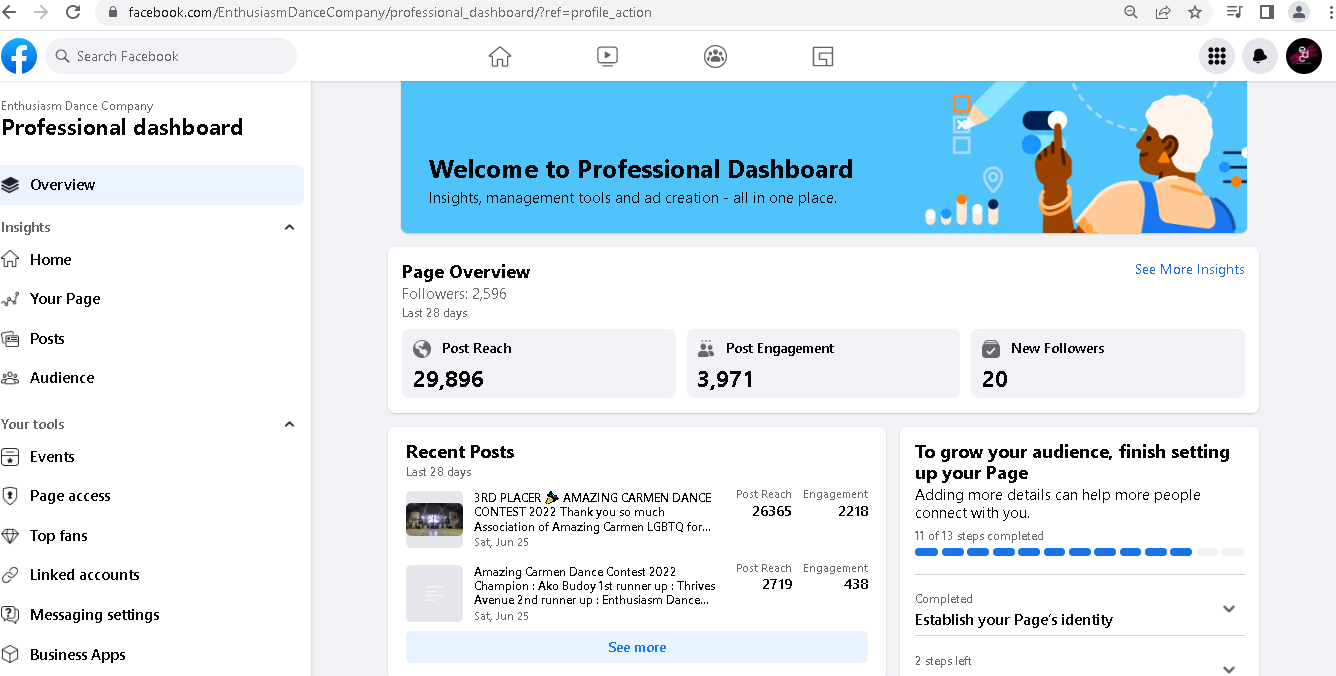The image size is (1336, 676).
Task: Open the Champion Ako Budoy post
Action: click(x=594, y=586)
